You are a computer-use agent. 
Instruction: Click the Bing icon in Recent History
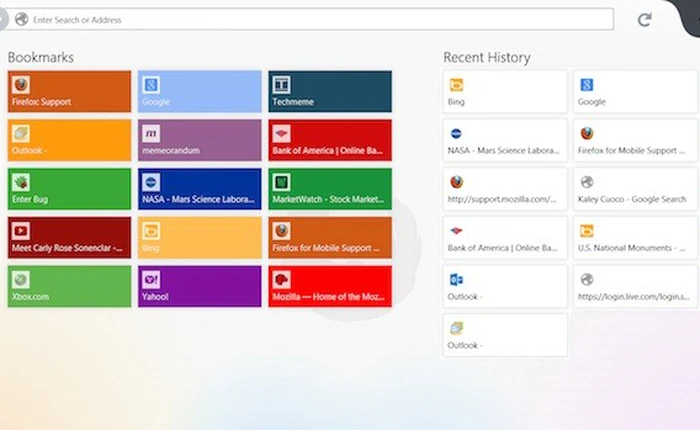[x=456, y=84]
